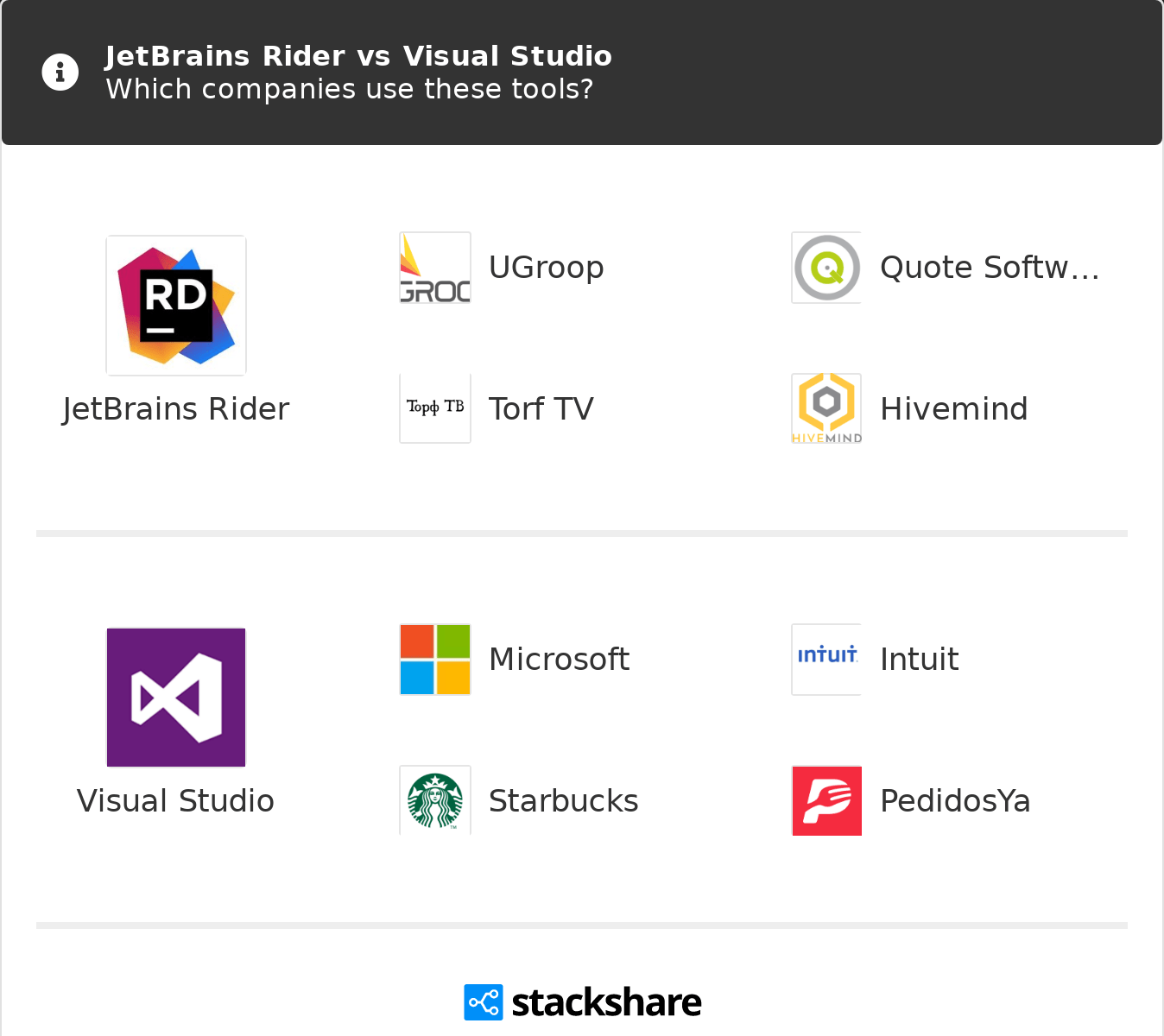Click the Intuit logo
Viewport: 1164px width, 1036px height.
point(826,659)
